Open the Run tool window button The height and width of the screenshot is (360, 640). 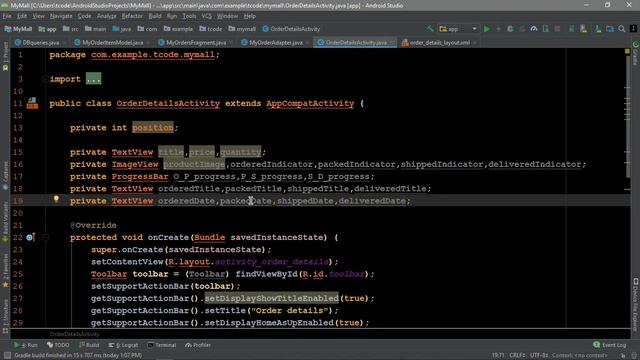coord(26,345)
